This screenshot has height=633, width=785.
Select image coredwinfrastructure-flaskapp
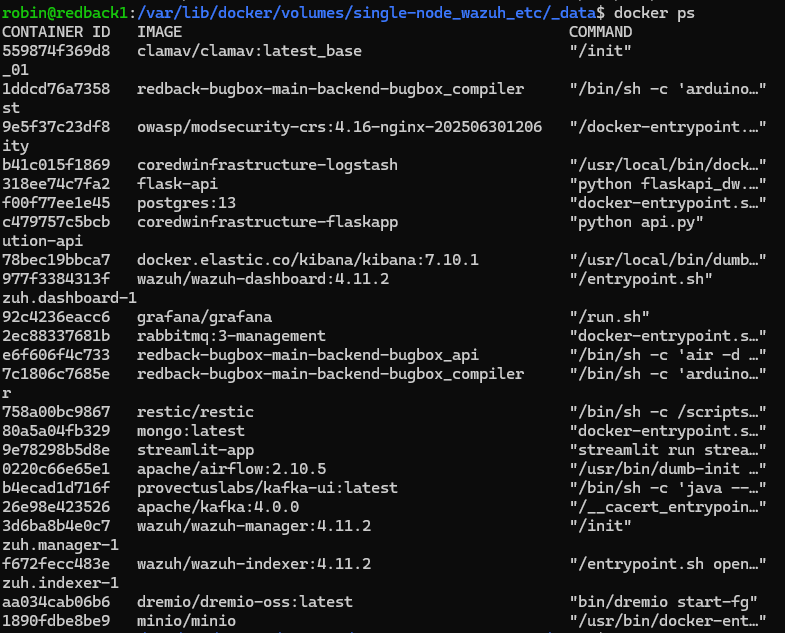click(267, 222)
